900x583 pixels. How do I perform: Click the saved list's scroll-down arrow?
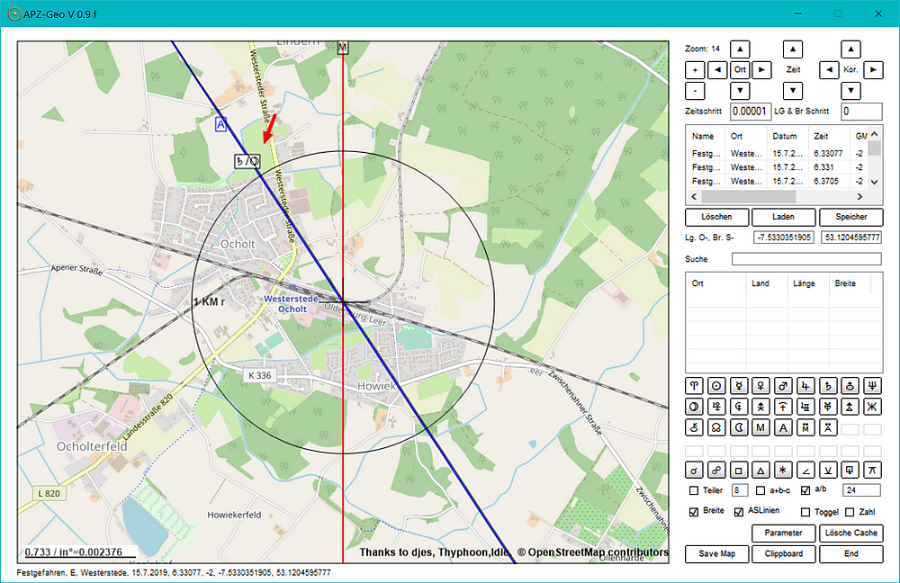875,182
